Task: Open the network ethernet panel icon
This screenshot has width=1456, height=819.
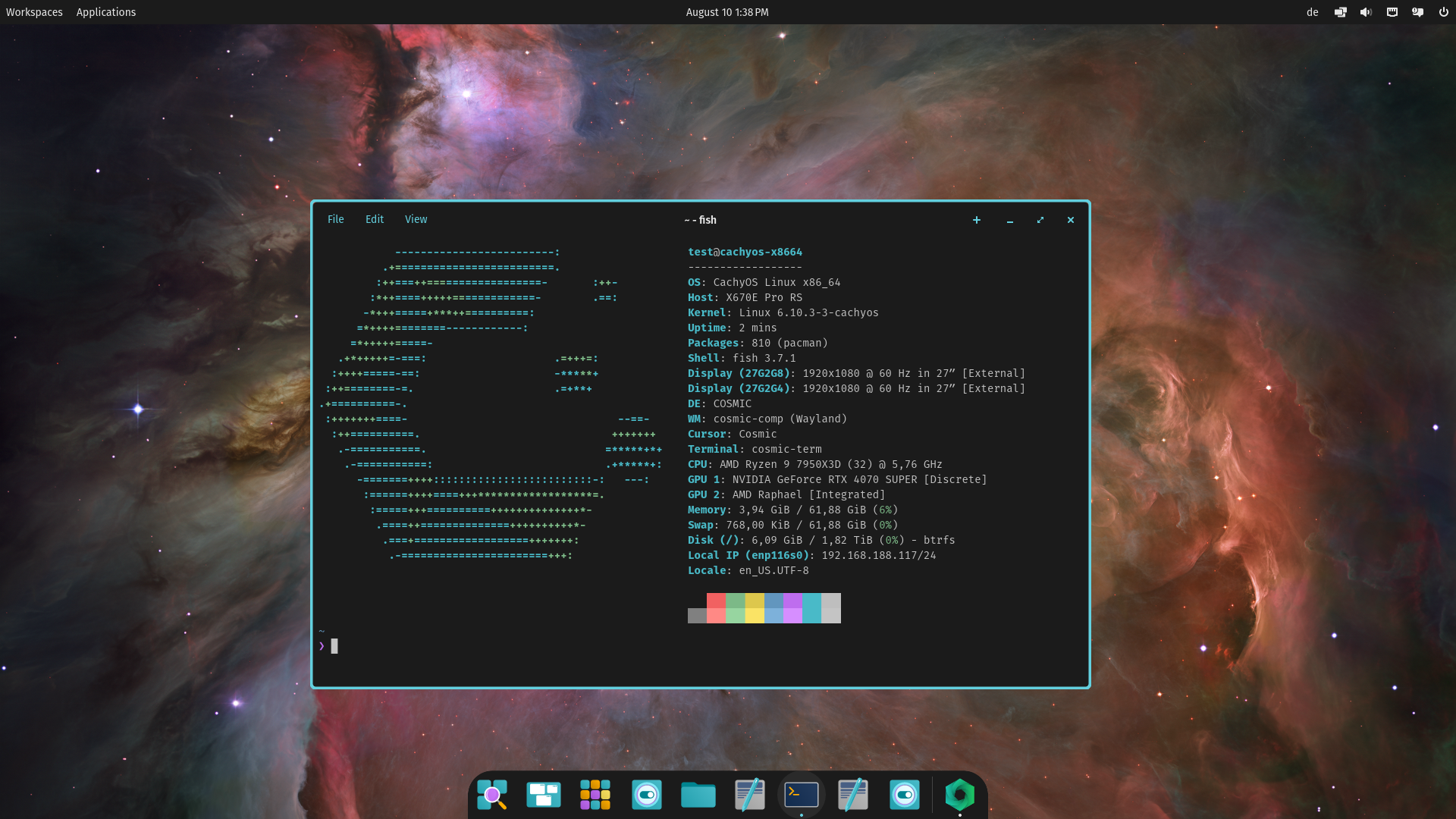Action: tap(1392, 12)
